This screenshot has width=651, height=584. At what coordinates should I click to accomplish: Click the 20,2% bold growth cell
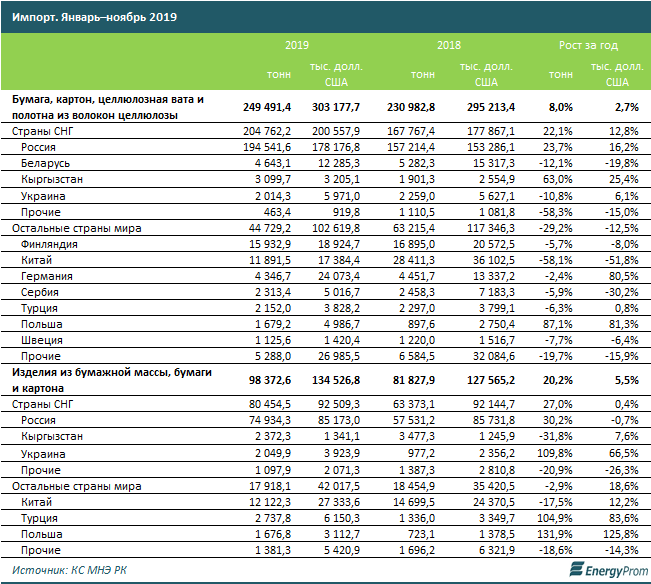(x=556, y=381)
